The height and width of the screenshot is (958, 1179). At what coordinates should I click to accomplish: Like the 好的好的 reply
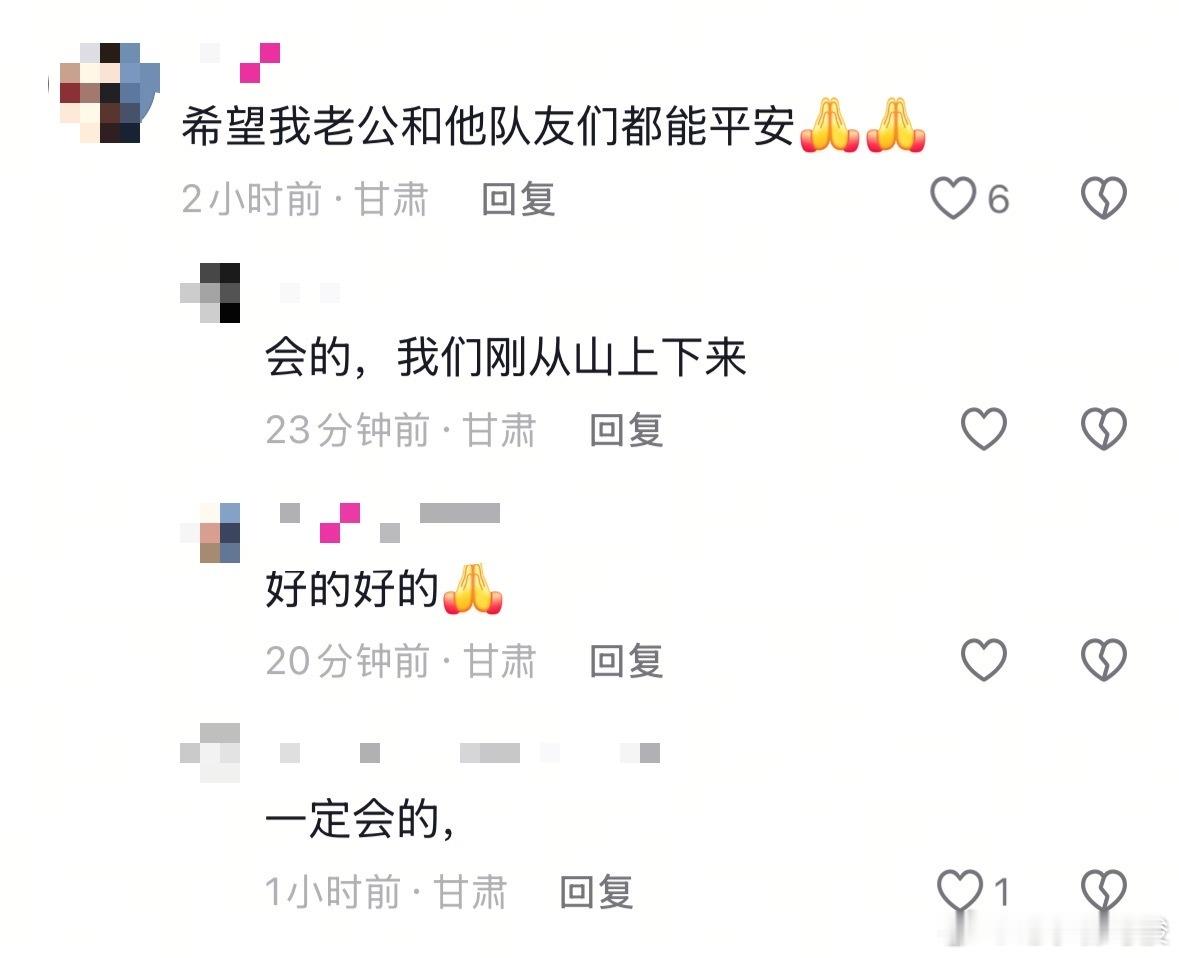984,659
